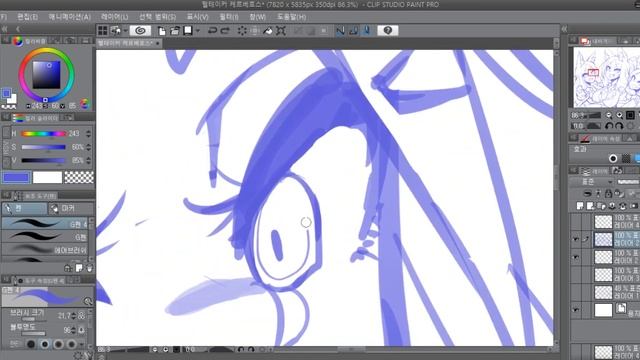Open the Animation (A) menu
The image size is (640, 360).
[x=69, y=17]
